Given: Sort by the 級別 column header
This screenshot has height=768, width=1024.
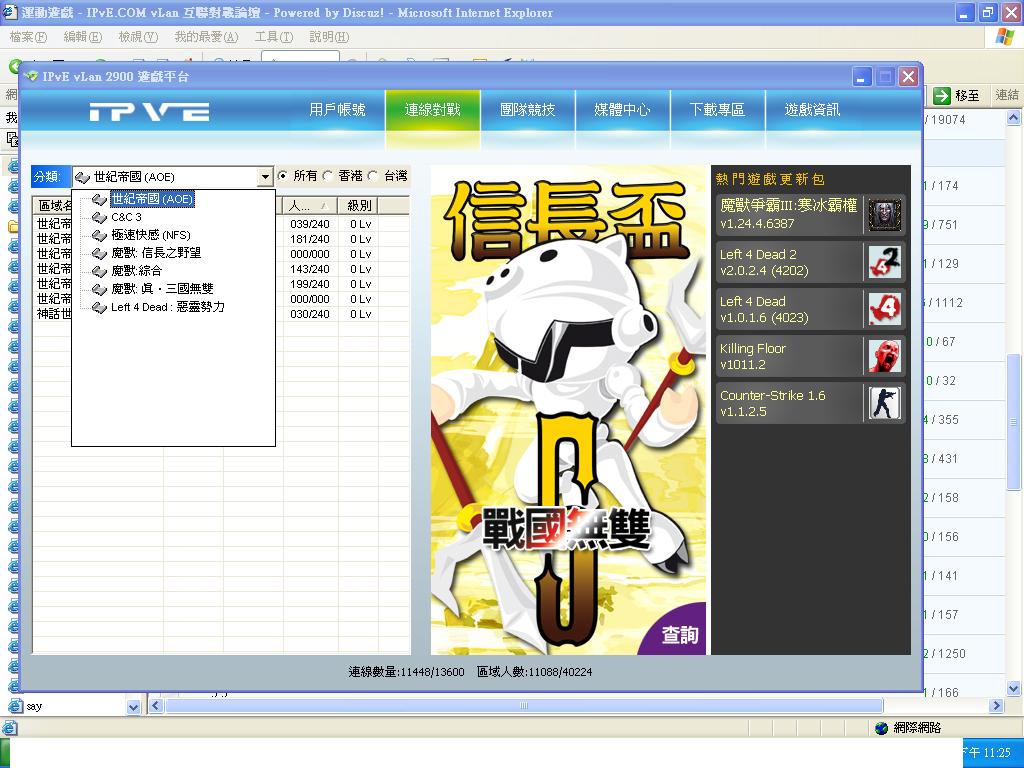Looking at the screenshot, I should pos(358,206).
